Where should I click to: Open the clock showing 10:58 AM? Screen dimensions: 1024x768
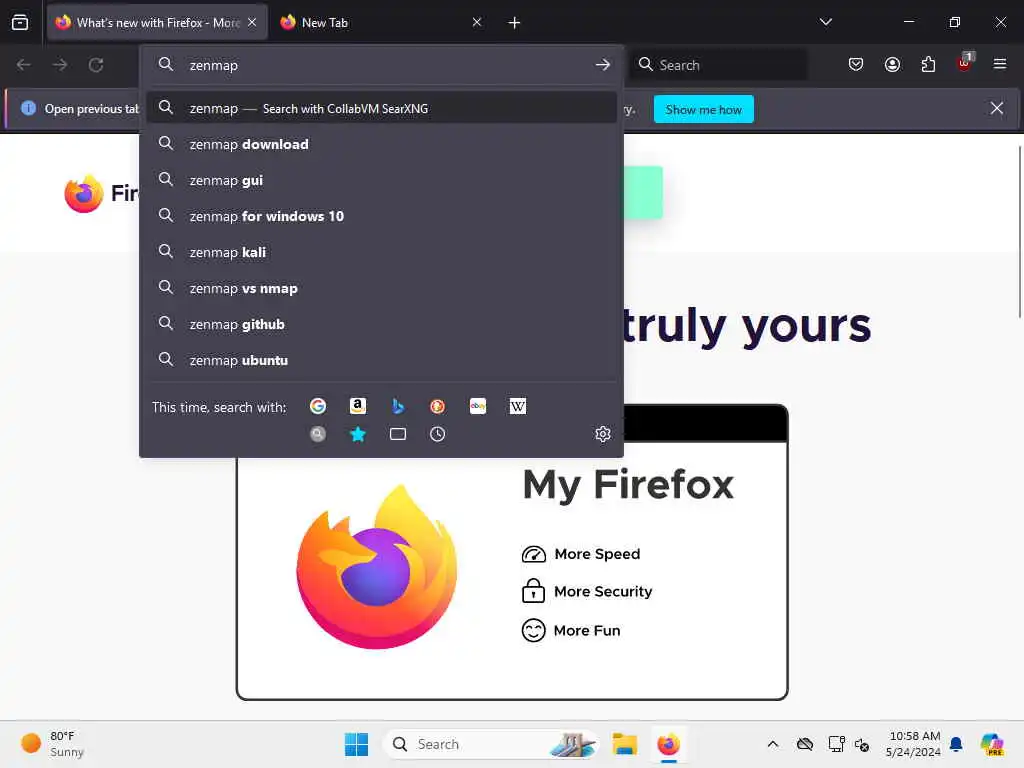click(914, 744)
